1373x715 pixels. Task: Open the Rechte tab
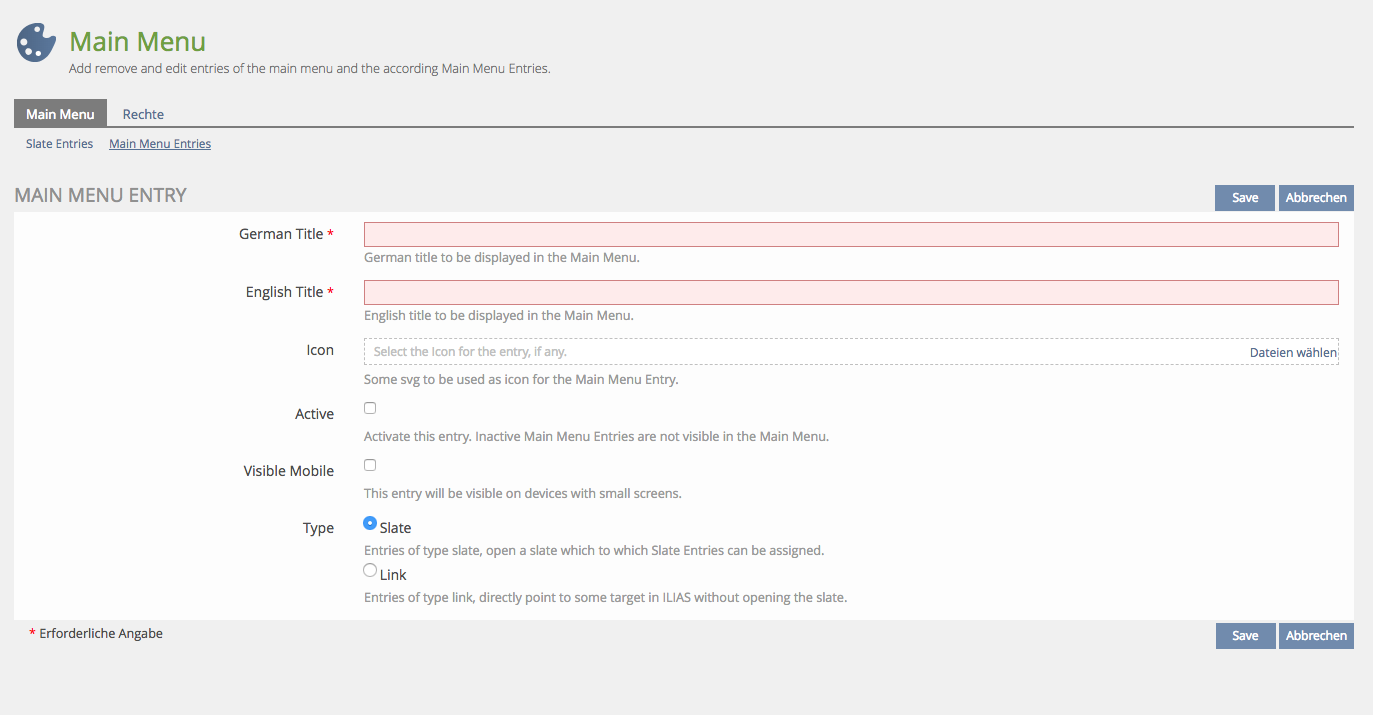(x=143, y=114)
